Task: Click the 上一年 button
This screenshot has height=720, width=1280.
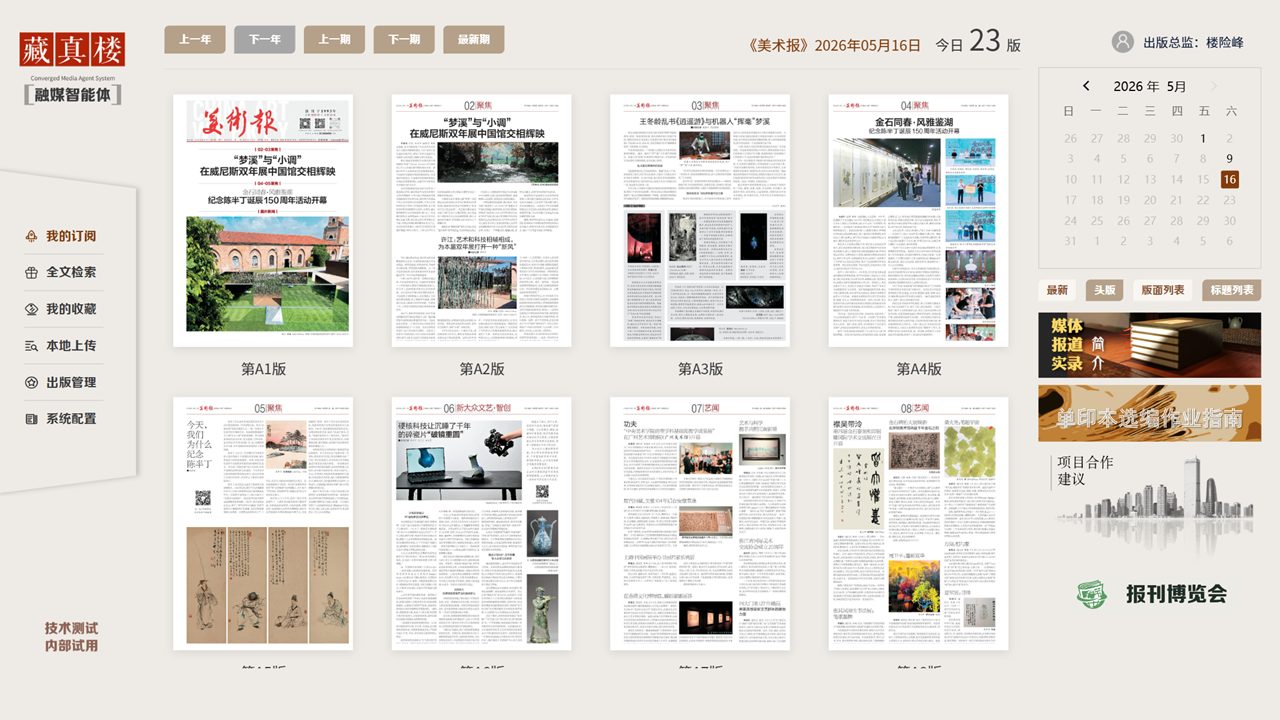Action: (195, 40)
